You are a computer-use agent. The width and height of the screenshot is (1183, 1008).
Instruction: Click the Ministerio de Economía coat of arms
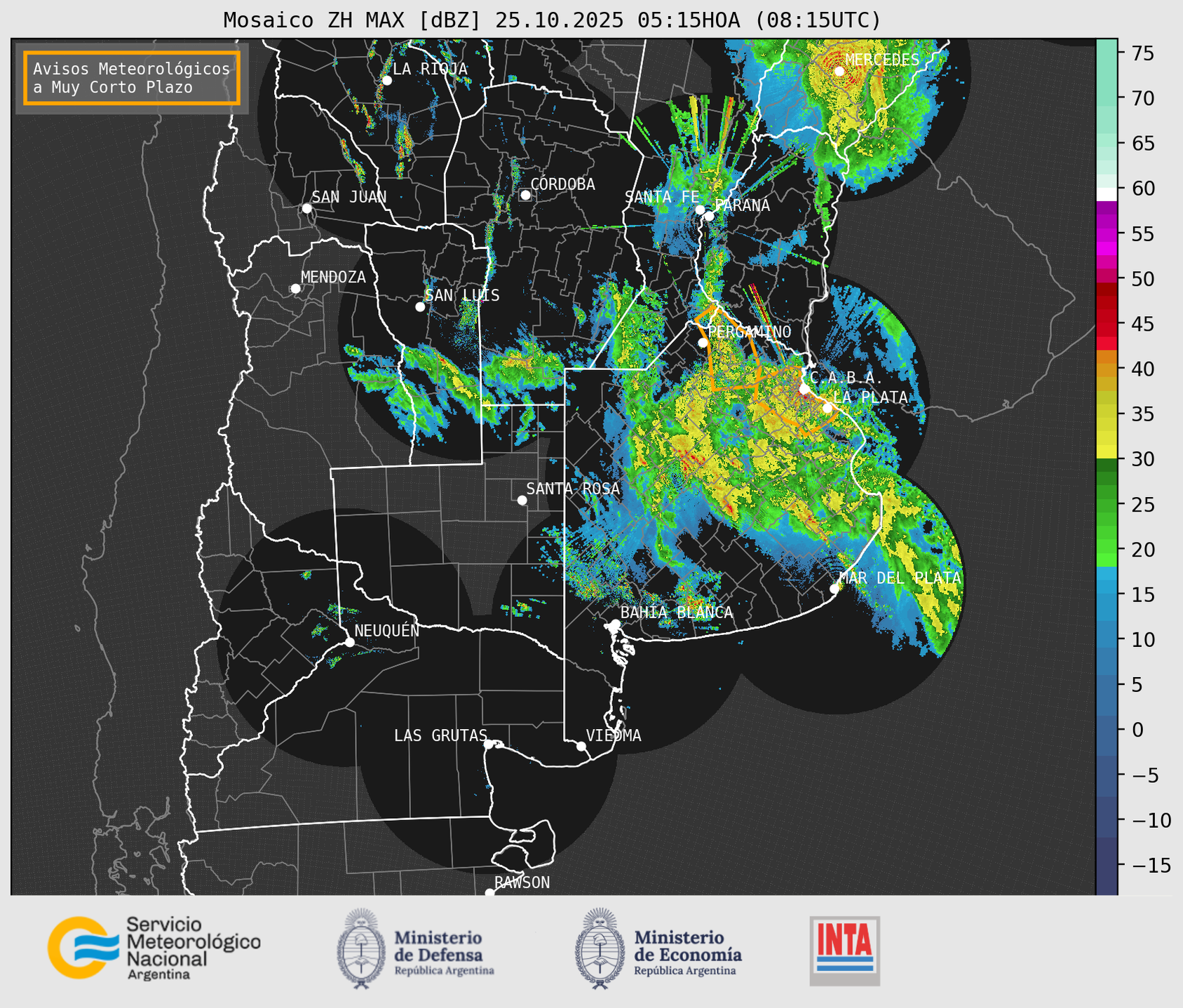601,949
